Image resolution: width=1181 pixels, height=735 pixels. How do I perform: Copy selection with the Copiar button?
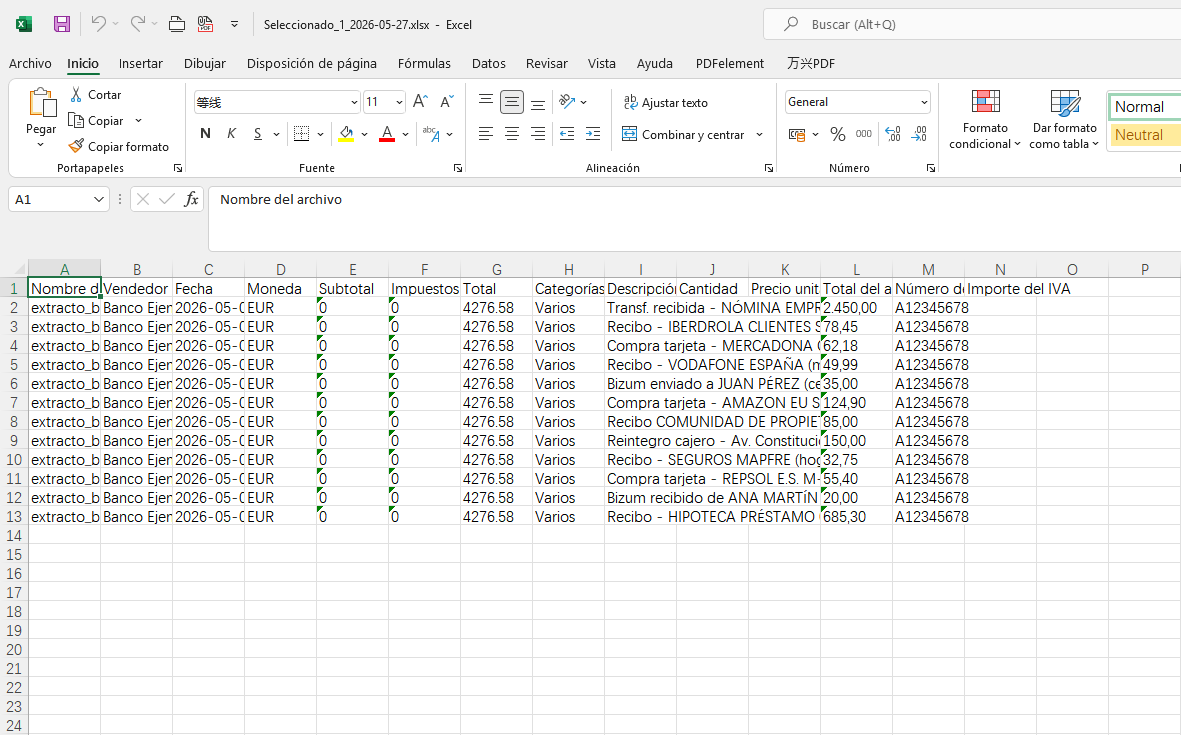click(x=96, y=120)
